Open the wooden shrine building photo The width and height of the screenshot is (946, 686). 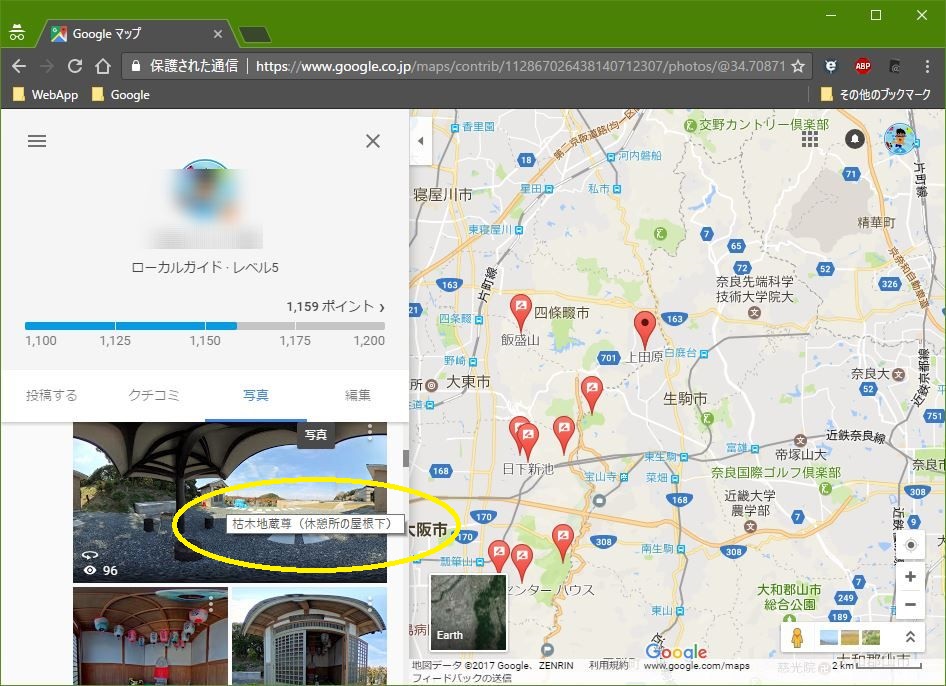(x=310, y=636)
